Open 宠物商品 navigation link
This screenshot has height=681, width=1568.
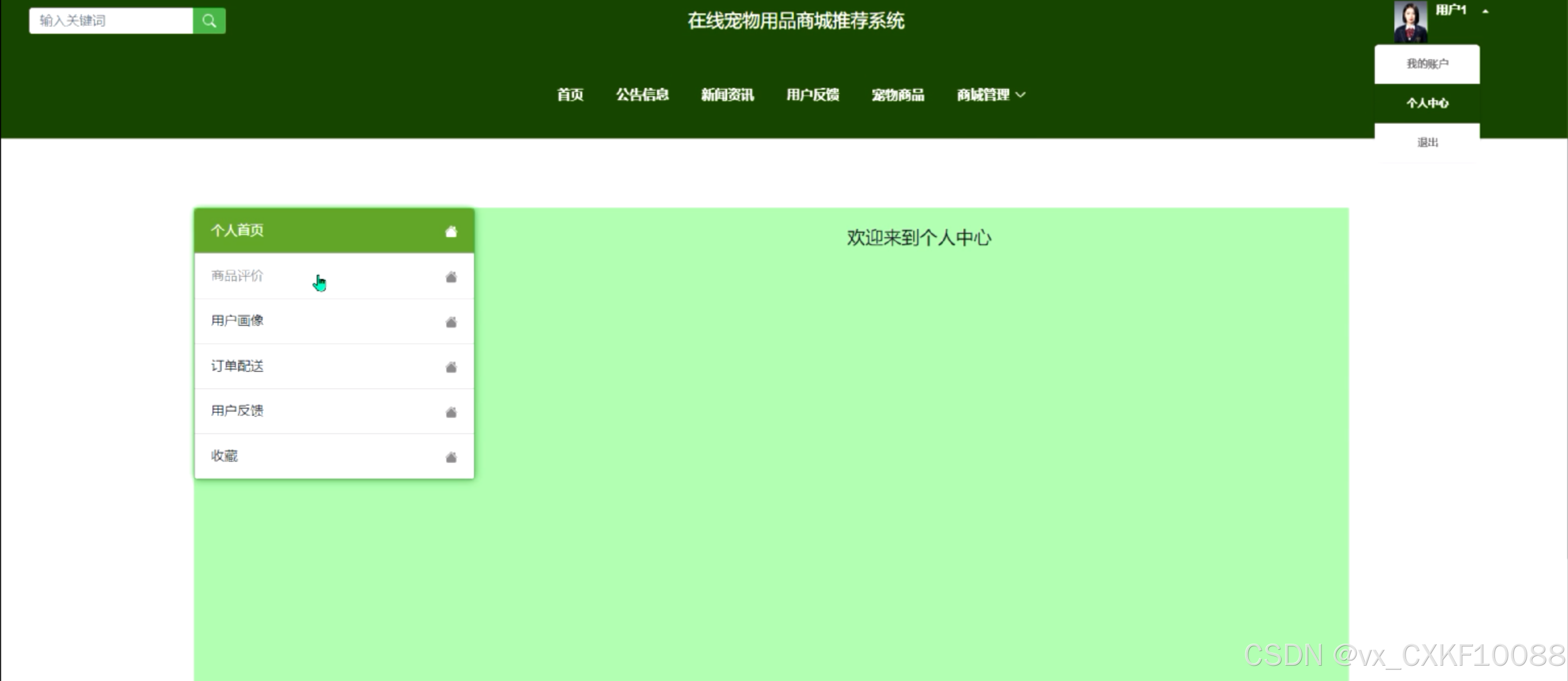tap(898, 94)
